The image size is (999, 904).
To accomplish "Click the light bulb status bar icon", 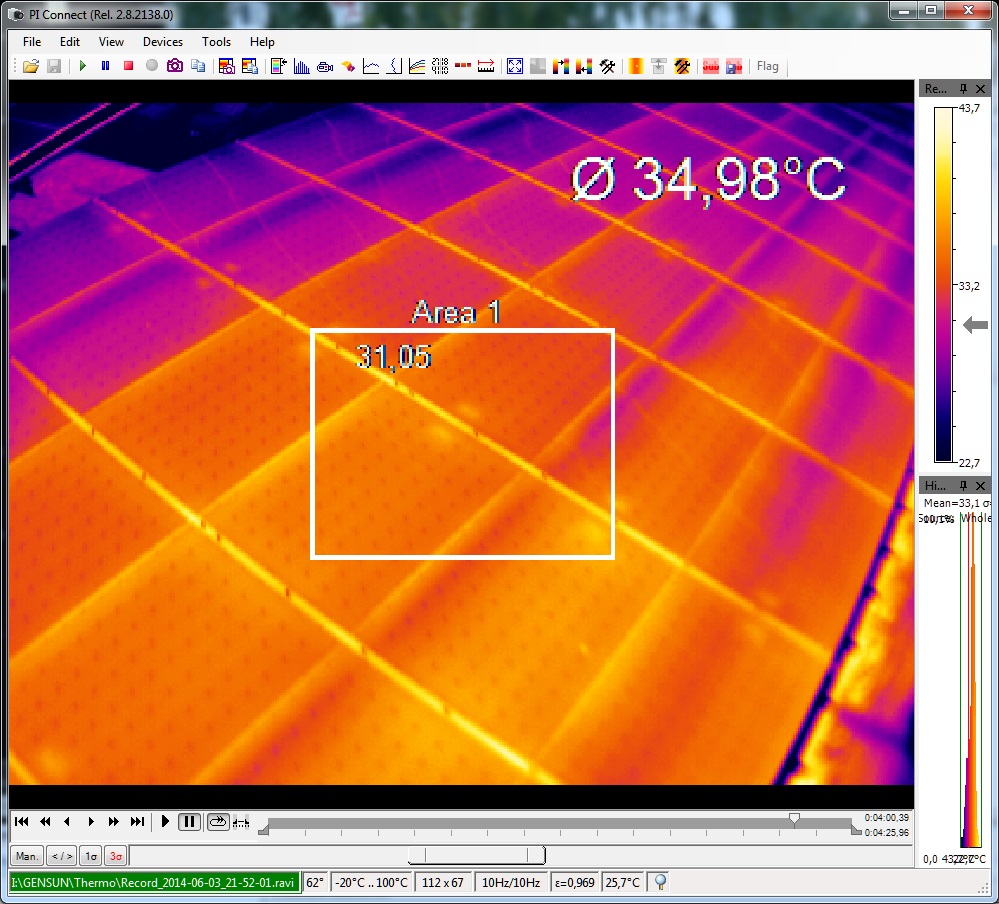I will point(660,882).
